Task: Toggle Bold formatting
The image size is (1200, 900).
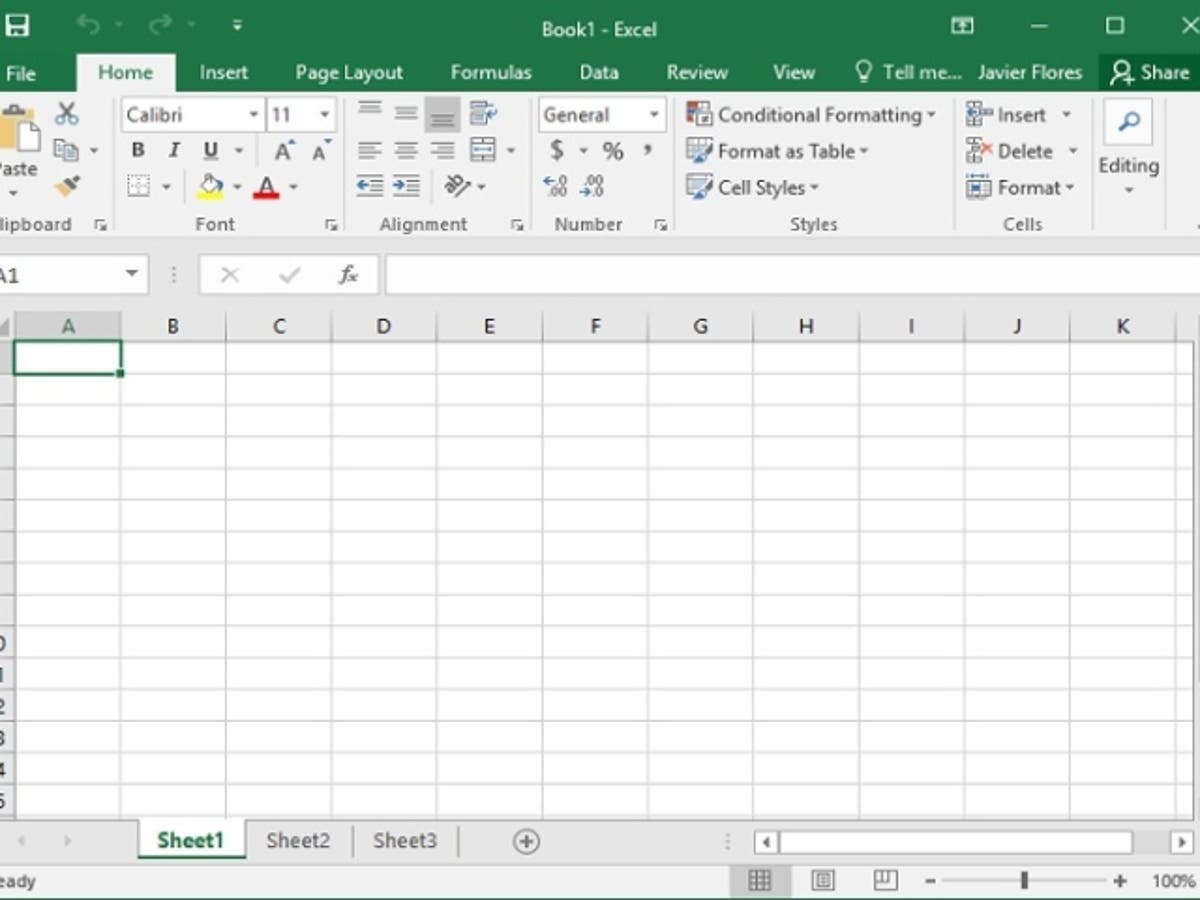Action: [138, 151]
